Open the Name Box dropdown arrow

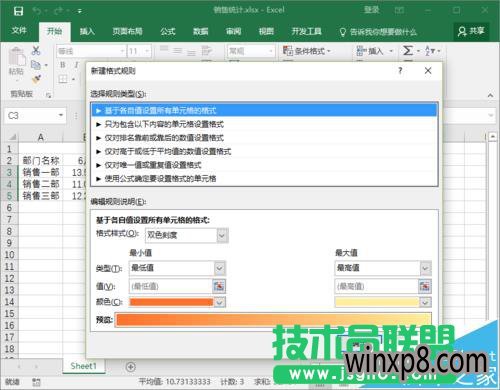tap(61, 115)
